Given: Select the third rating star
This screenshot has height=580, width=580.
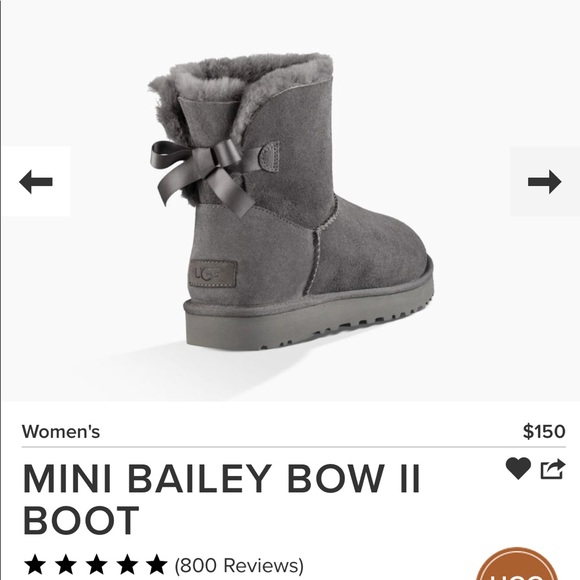Looking at the screenshot, I should point(96,564).
